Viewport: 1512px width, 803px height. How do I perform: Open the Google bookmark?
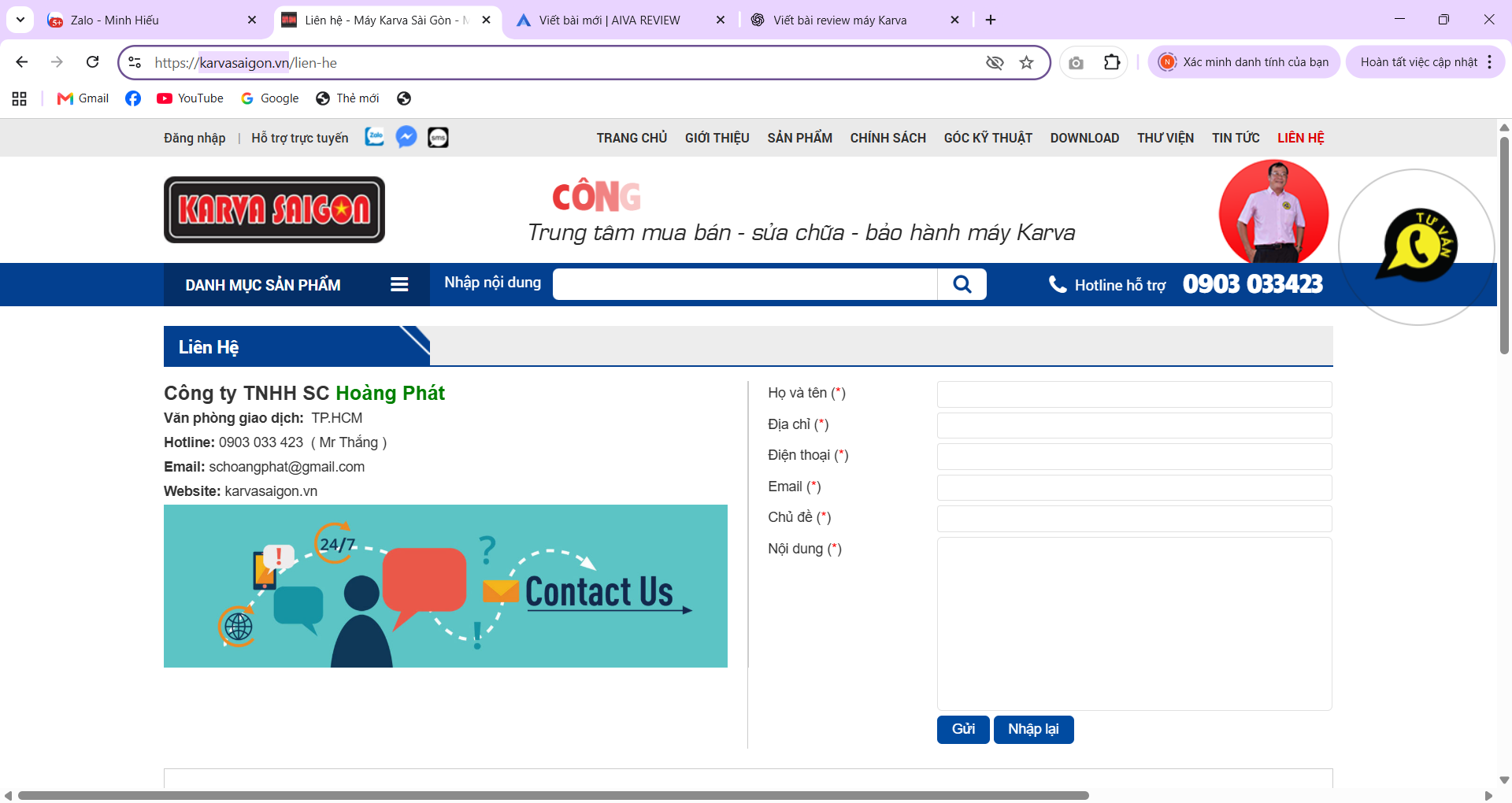point(270,98)
